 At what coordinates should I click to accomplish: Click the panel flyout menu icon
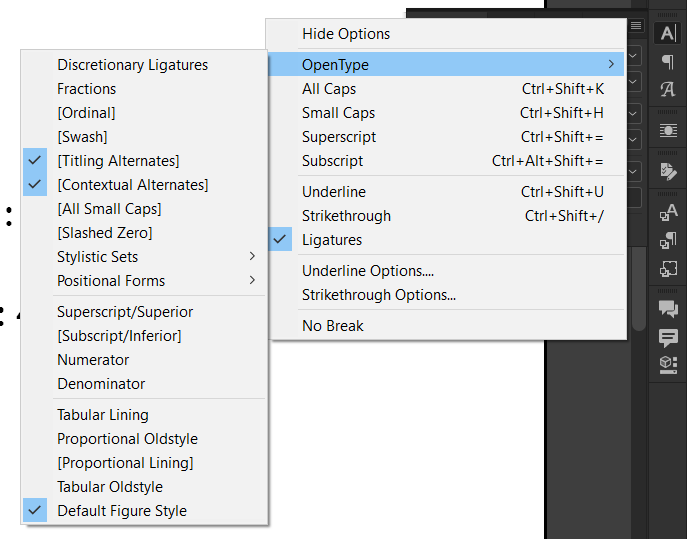pyautogui.click(x=636, y=25)
